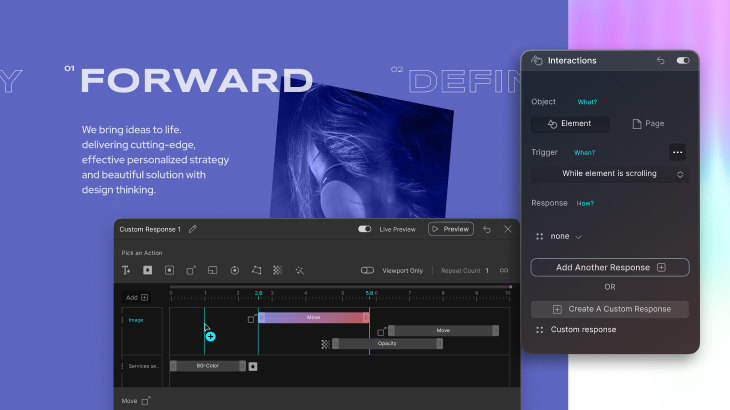Click the Add button in timeline
Image resolution: width=730 pixels, height=410 pixels.
(x=137, y=297)
